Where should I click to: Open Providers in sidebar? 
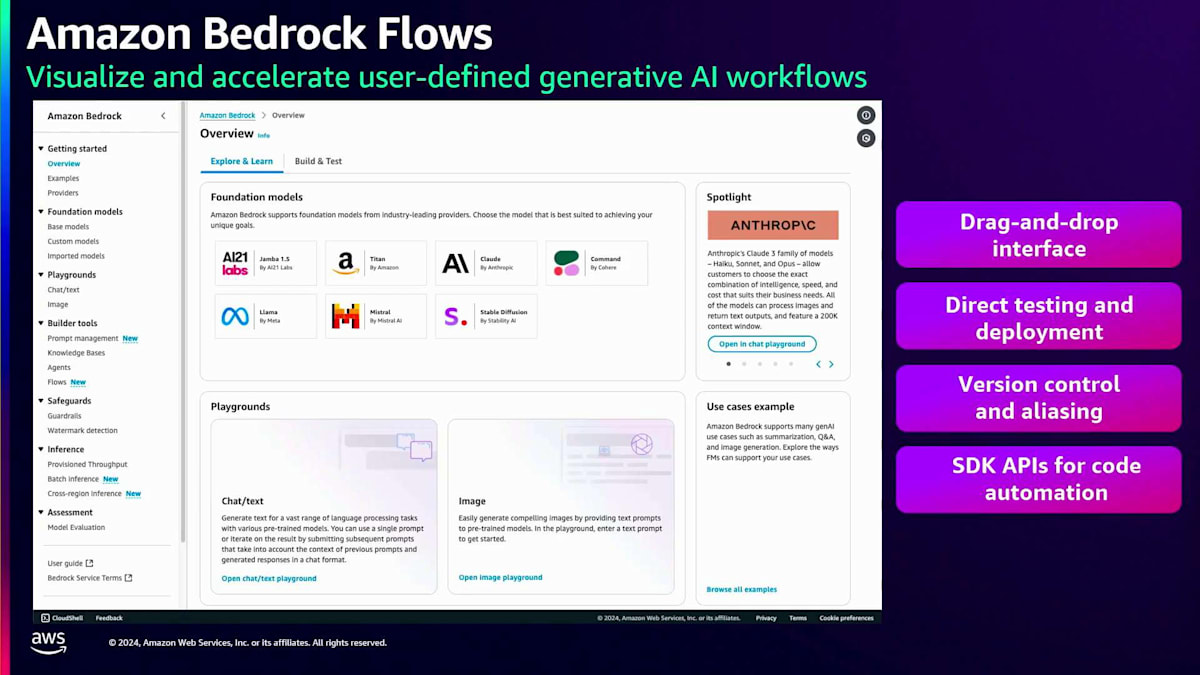coord(63,193)
